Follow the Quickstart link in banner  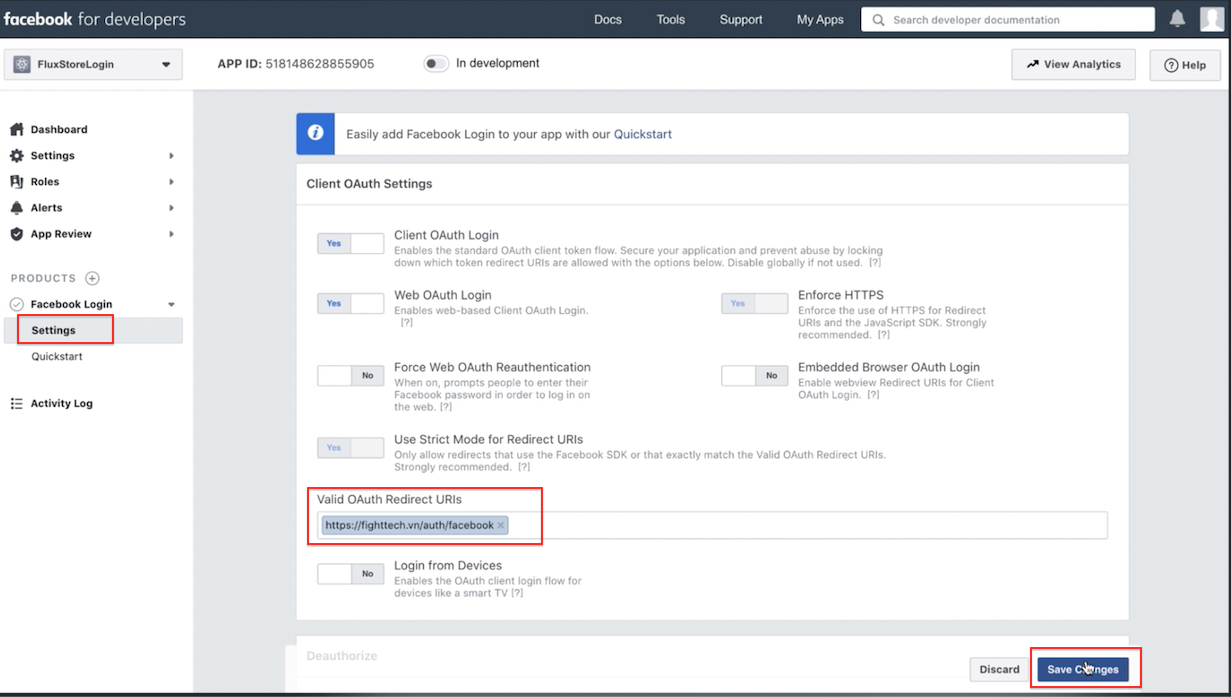point(642,134)
